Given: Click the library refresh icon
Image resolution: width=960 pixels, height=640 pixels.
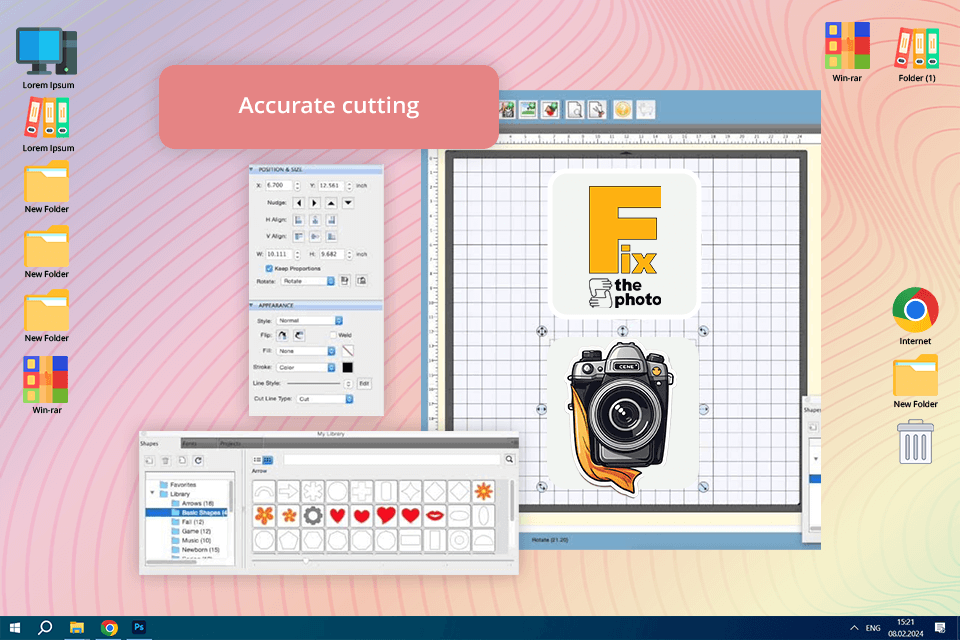Looking at the screenshot, I should tap(198, 461).
